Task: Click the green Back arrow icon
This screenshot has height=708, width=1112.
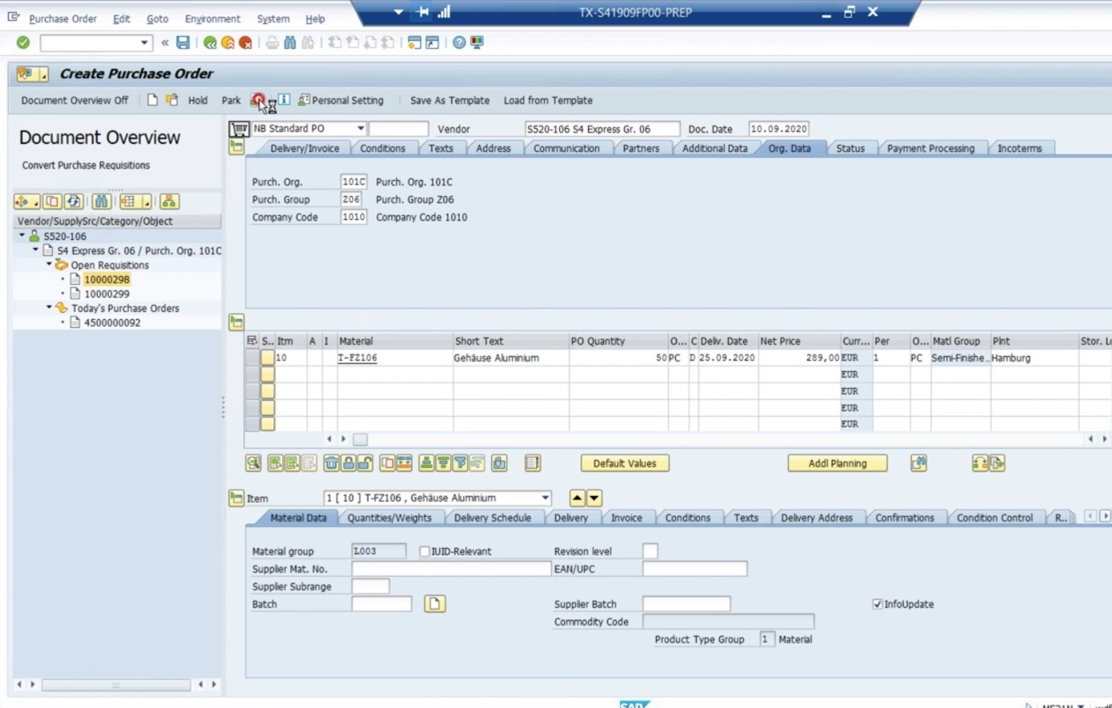Action: [210, 43]
